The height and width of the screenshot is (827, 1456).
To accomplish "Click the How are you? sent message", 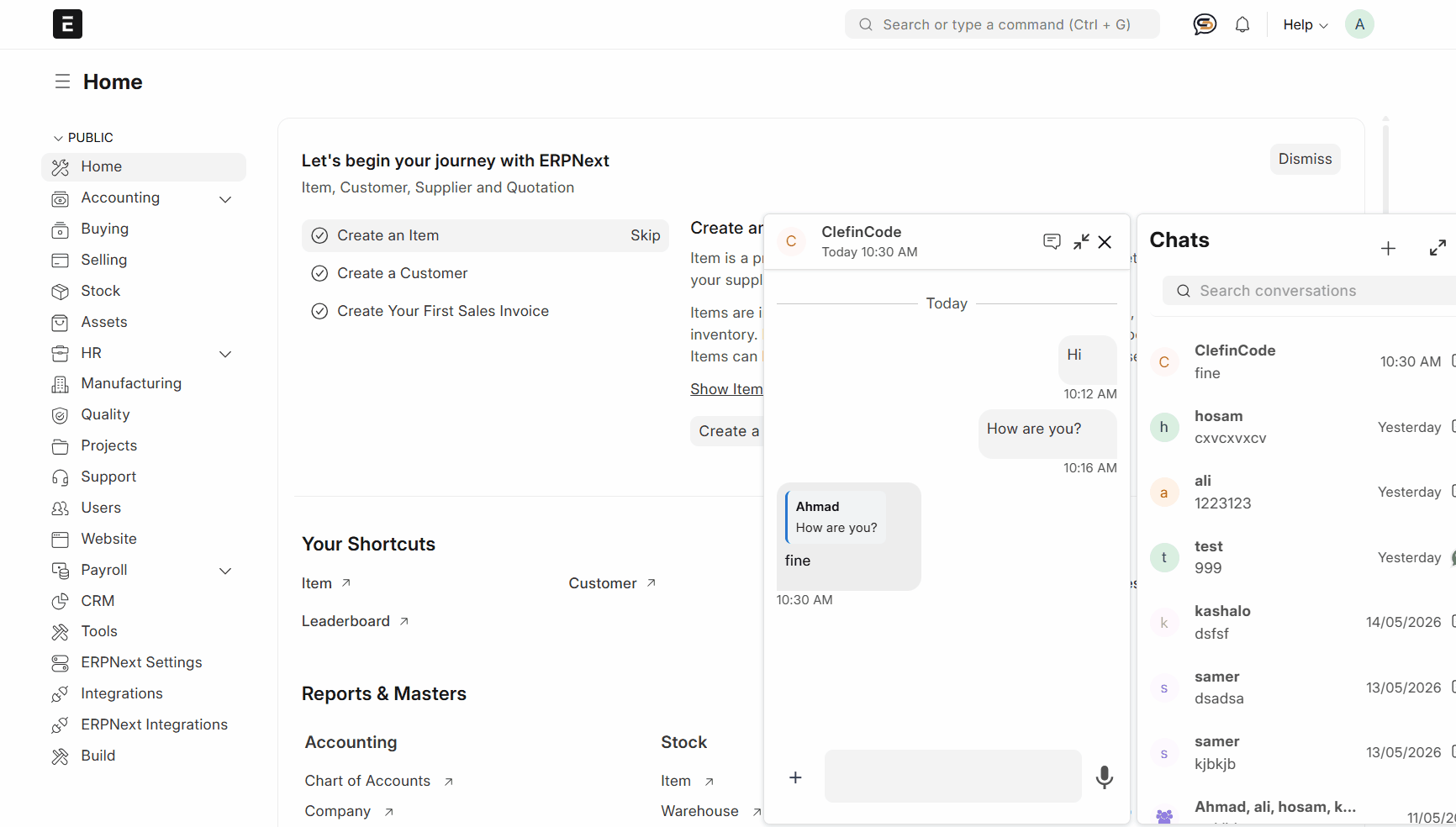I will (1047, 434).
